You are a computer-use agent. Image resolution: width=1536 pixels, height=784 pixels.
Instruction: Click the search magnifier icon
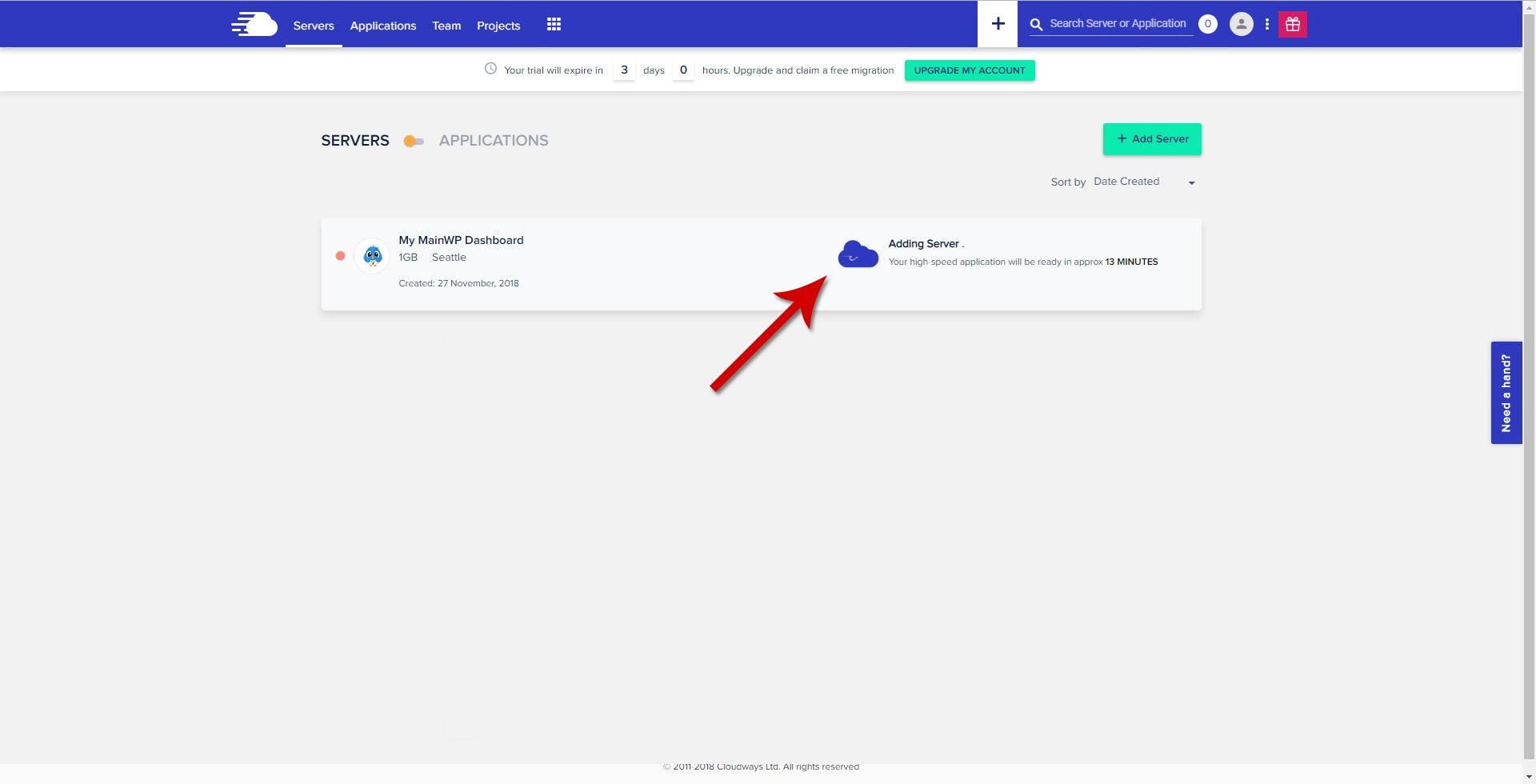pyautogui.click(x=1036, y=24)
